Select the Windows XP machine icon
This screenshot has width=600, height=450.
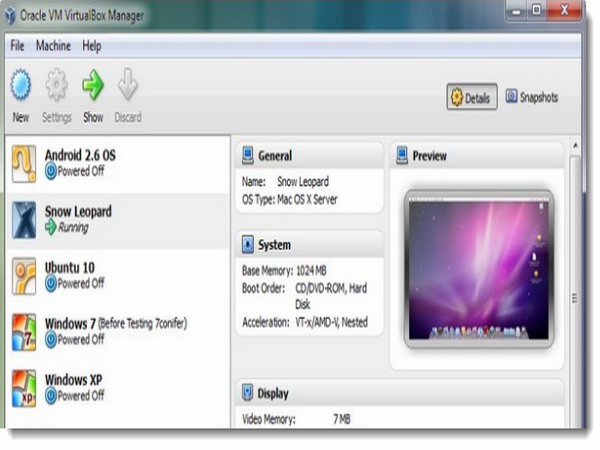pos(24,388)
